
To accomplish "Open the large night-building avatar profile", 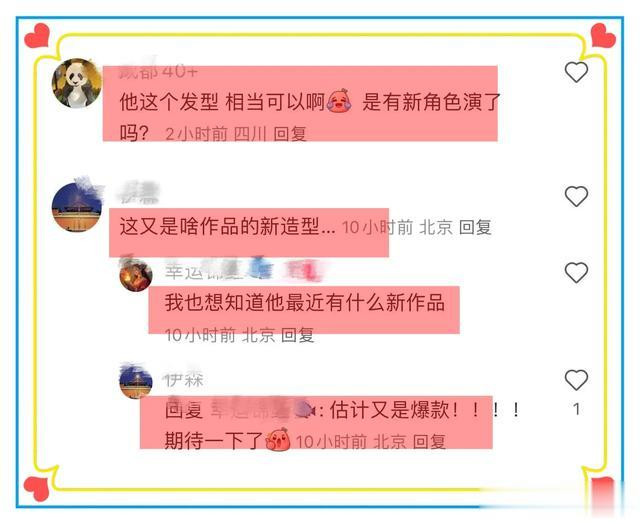I will (77, 207).
